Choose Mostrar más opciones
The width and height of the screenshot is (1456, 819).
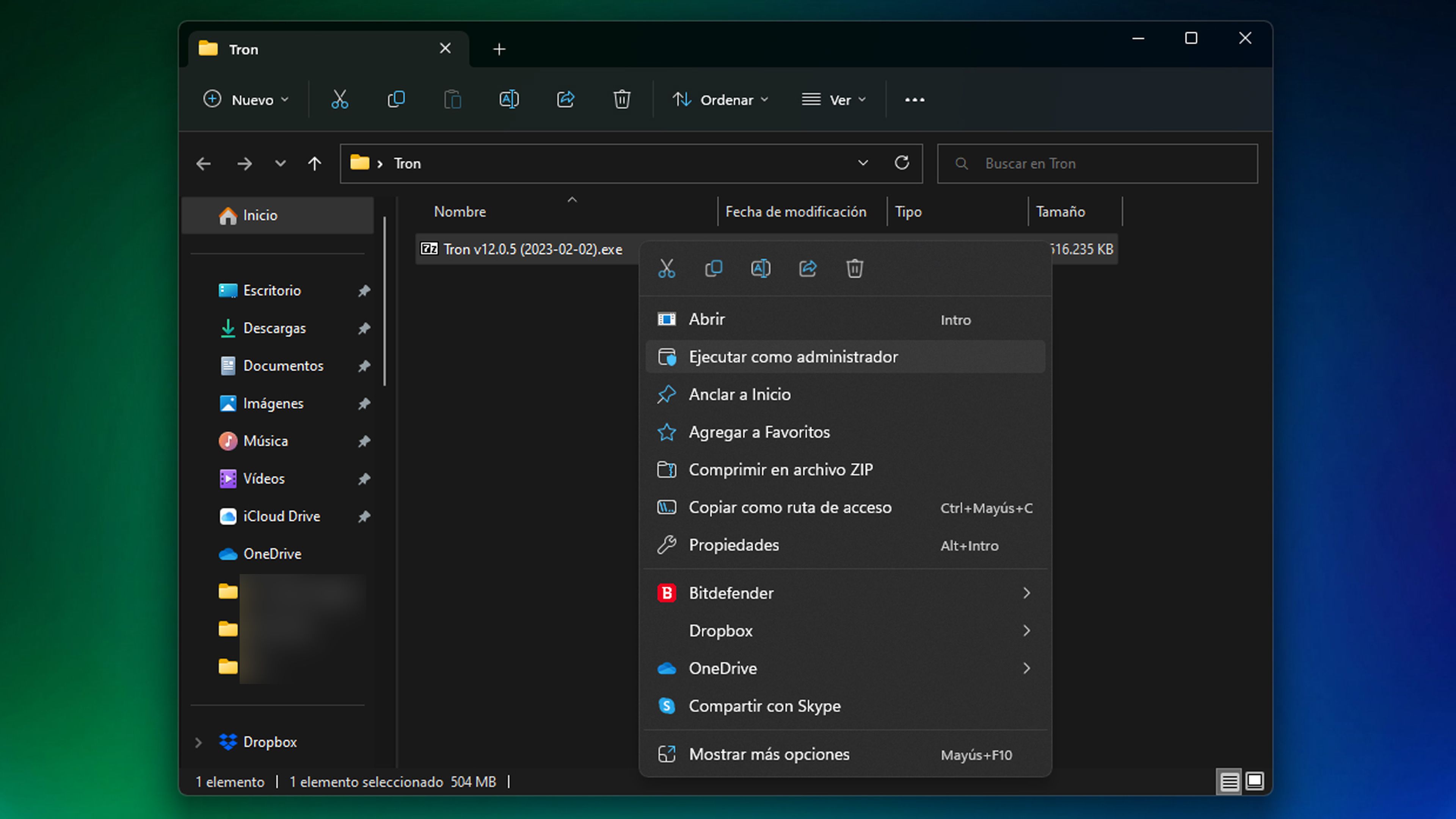pos(769,754)
